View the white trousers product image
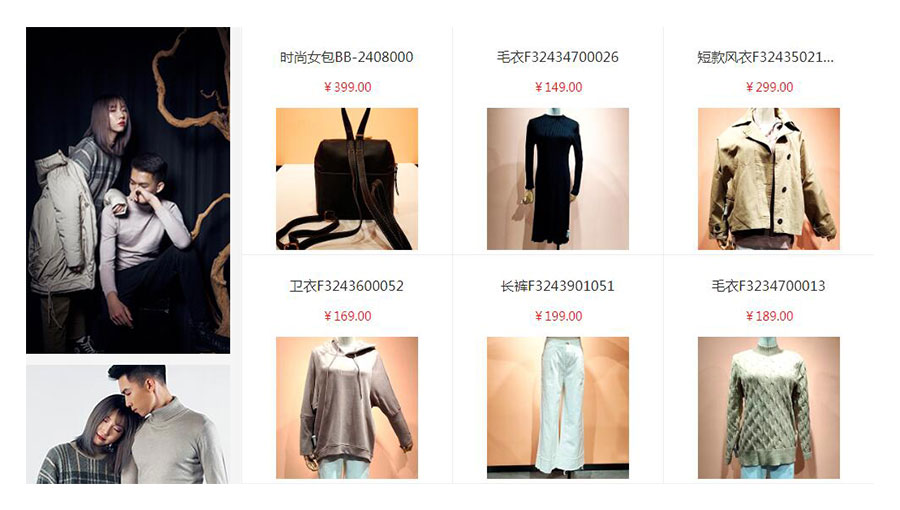Screen dimensions: 900x510 (557, 407)
